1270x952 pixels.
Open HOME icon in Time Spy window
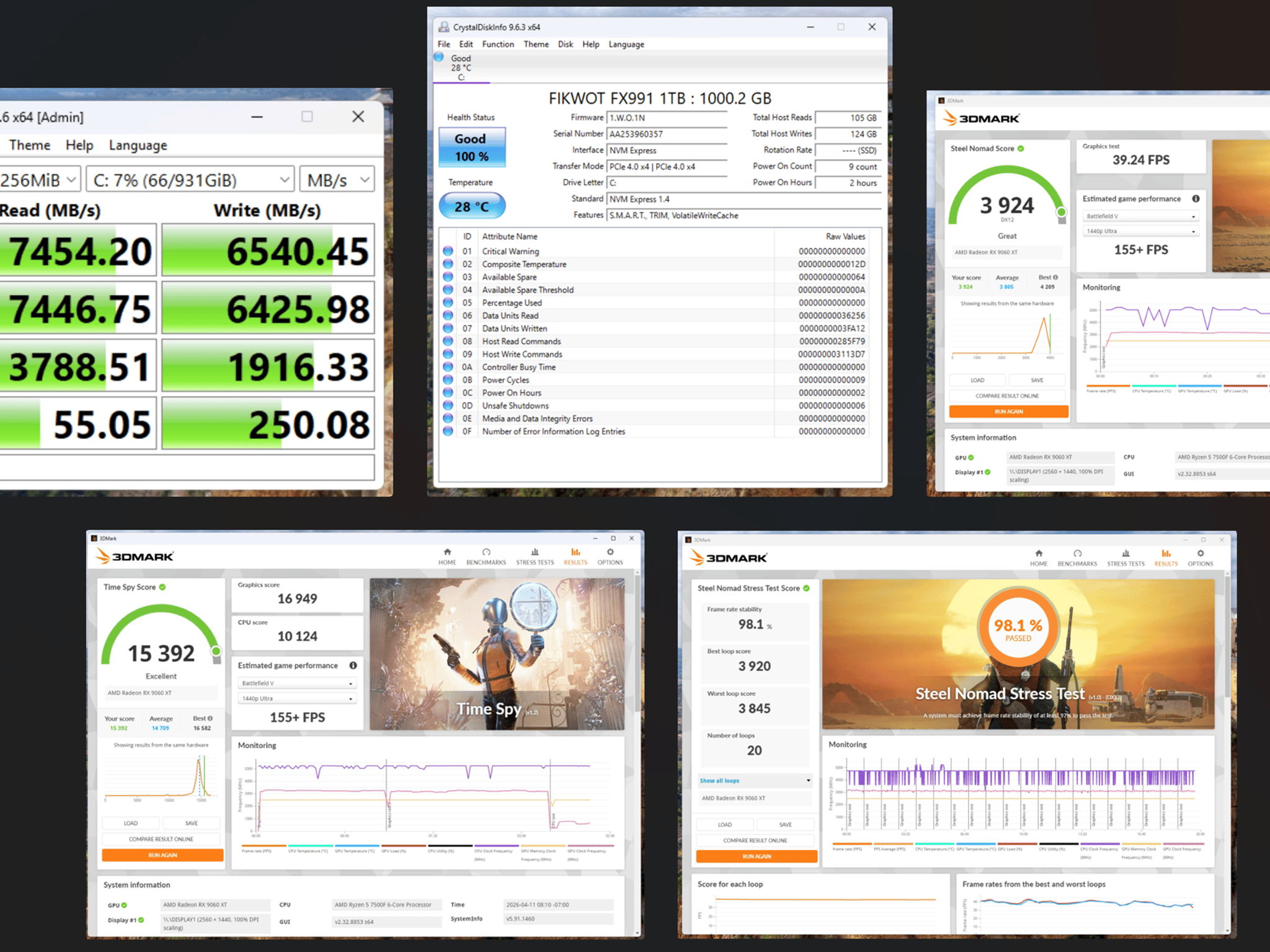447,557
